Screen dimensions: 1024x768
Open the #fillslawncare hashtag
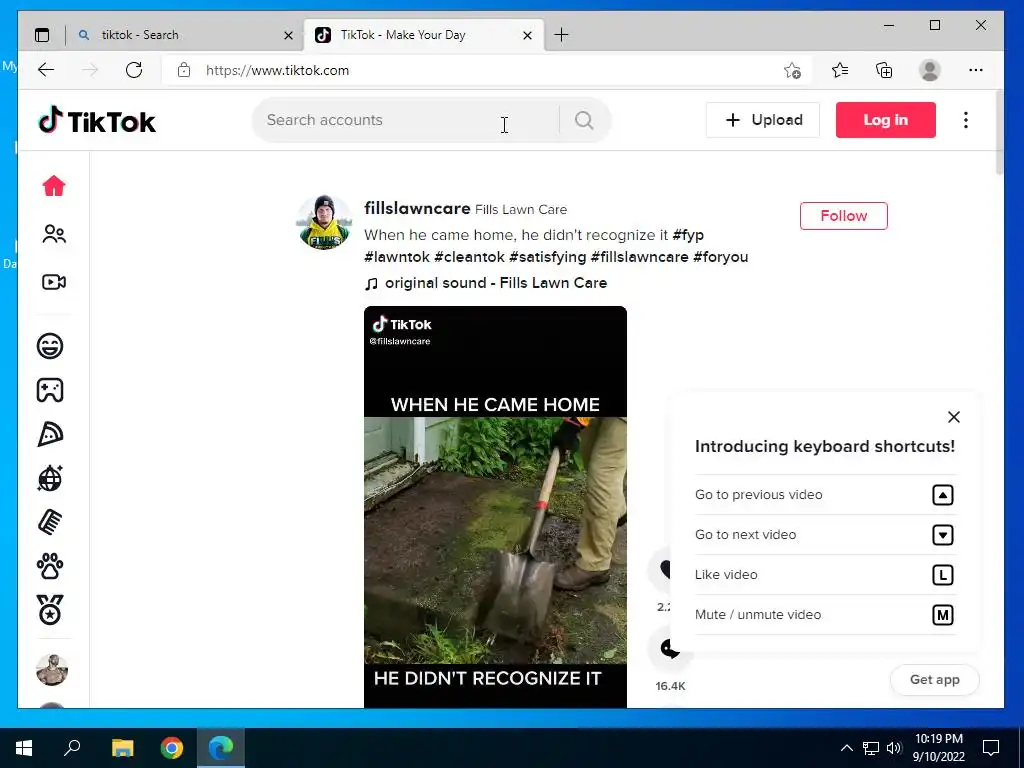click(639, 257)
